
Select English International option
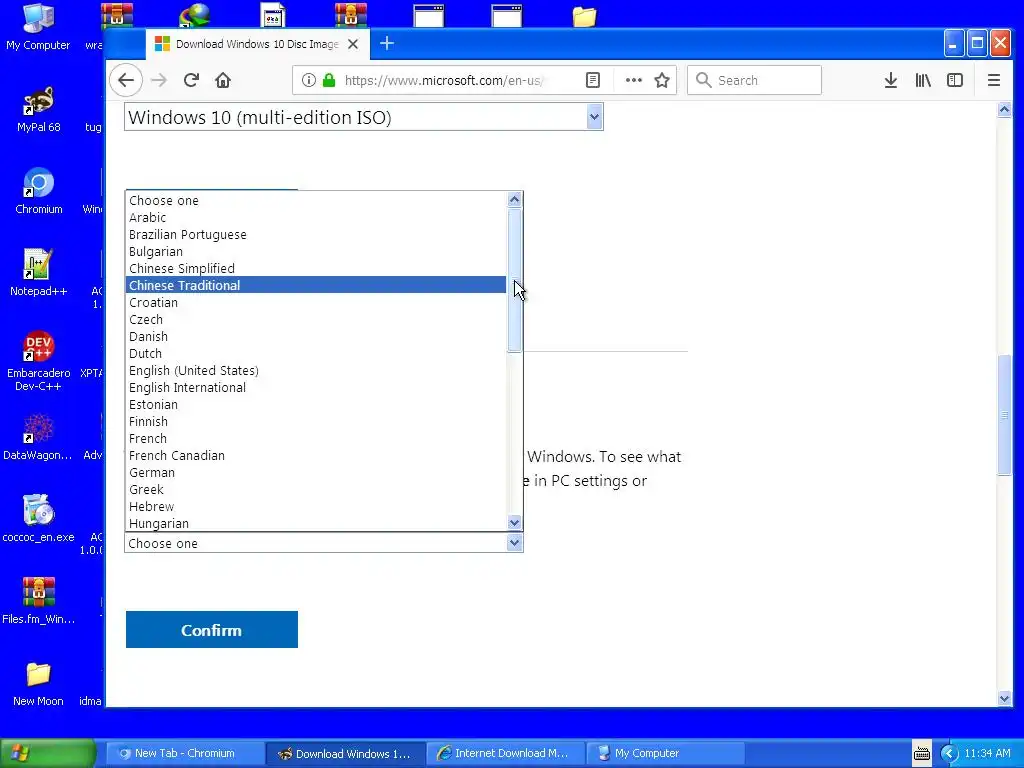pyautogui.click(x=315, y=387)
